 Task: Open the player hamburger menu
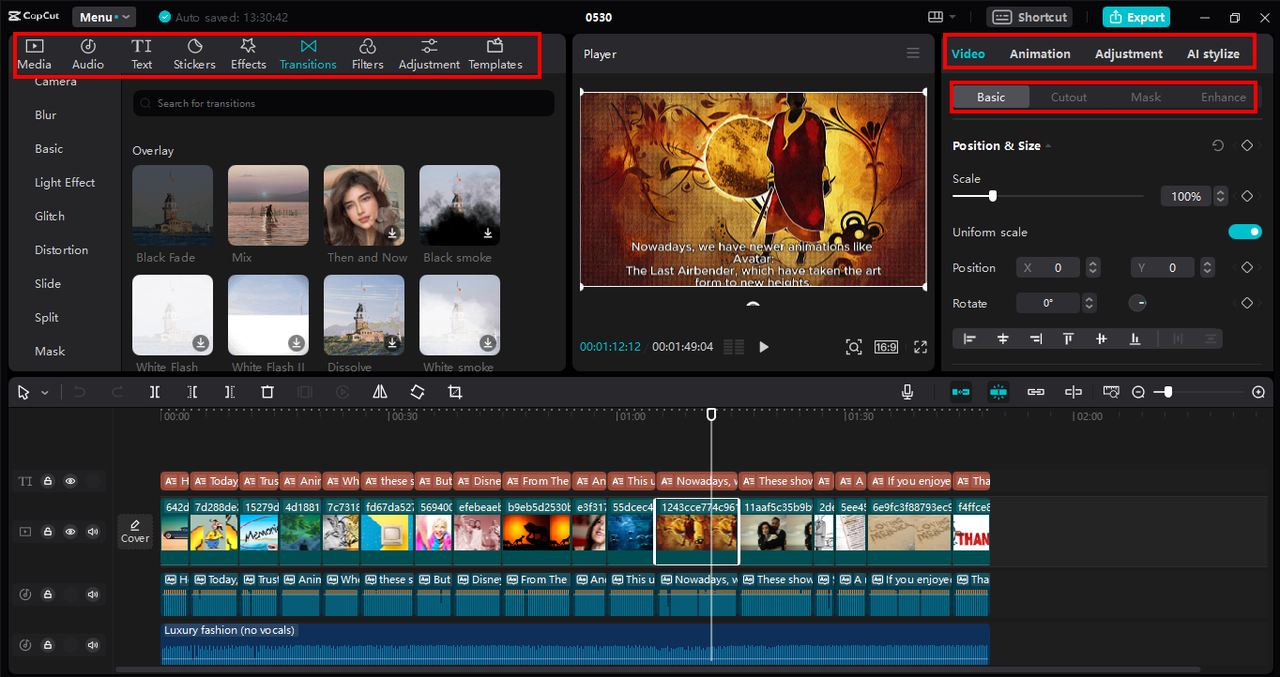(x=912, y=53)
